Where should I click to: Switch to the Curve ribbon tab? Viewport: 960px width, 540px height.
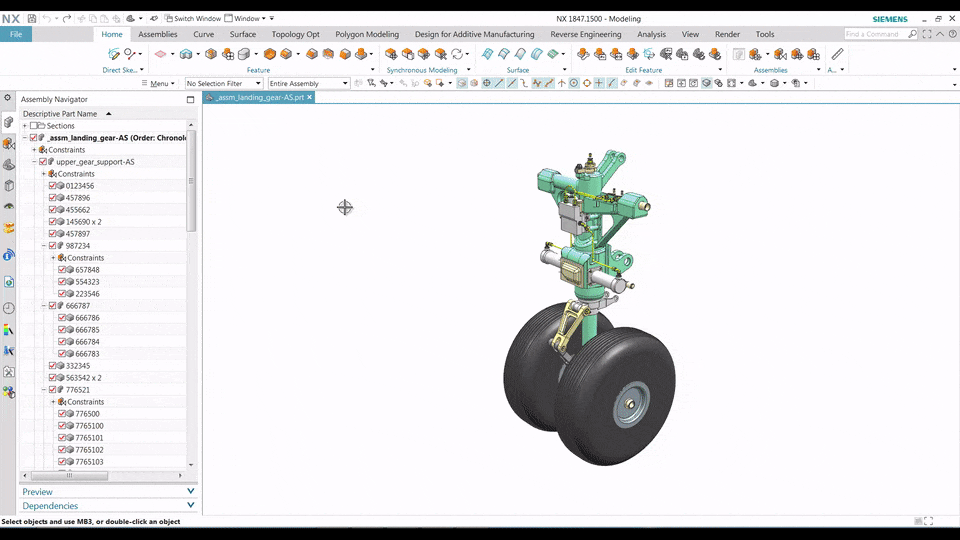pyautogui.click(x=204, y=34)
